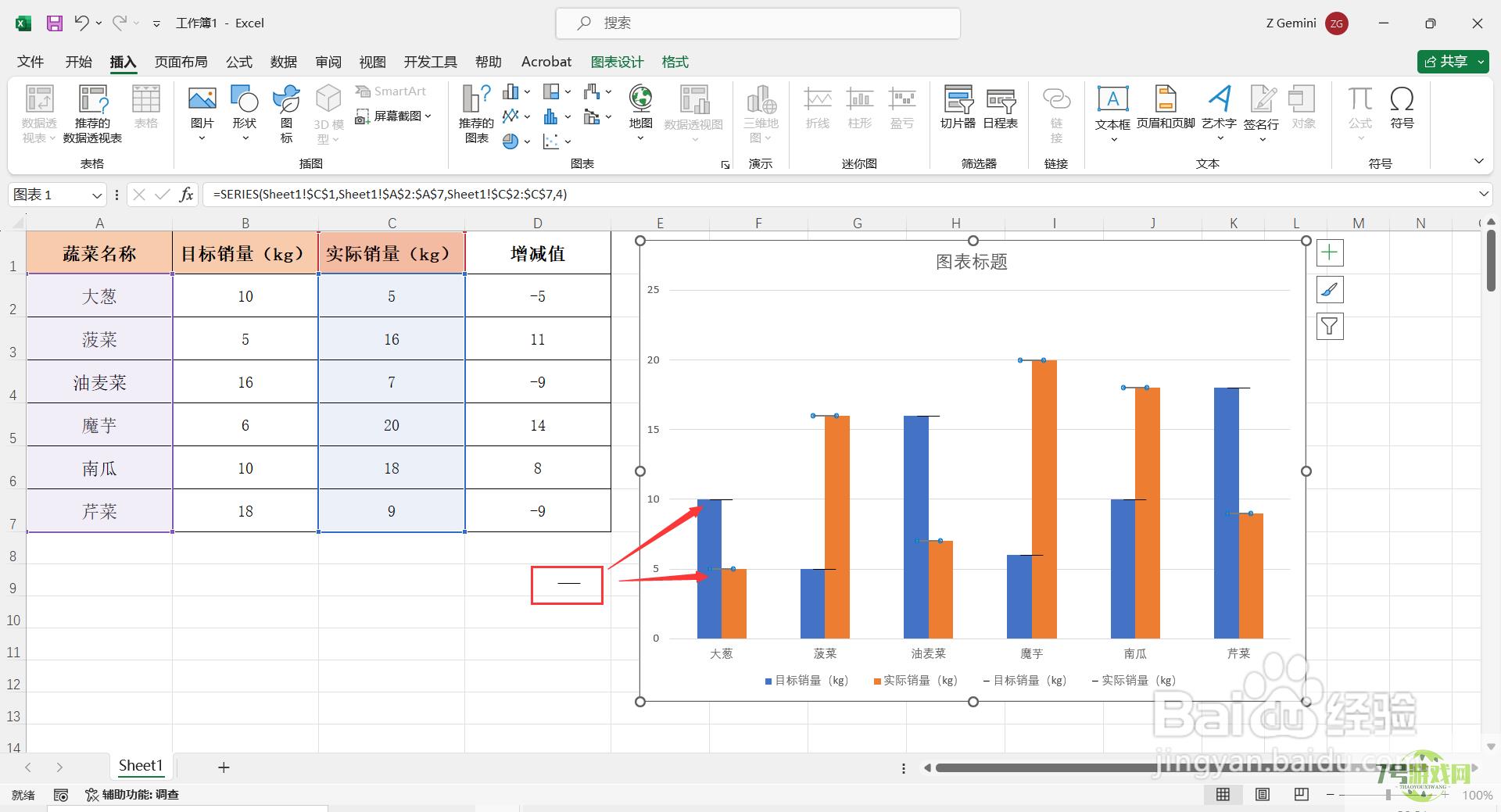Click the Insert Function fx icon

(x=186, y=195)
